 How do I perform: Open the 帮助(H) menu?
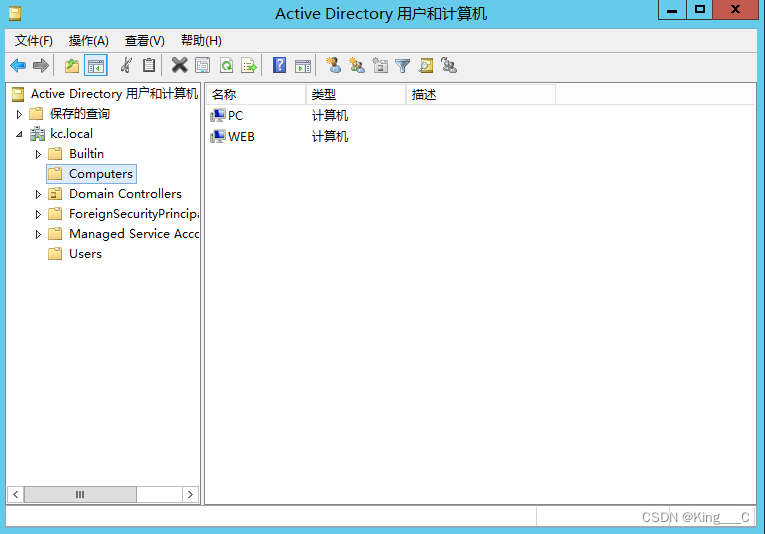pos(201,40)
